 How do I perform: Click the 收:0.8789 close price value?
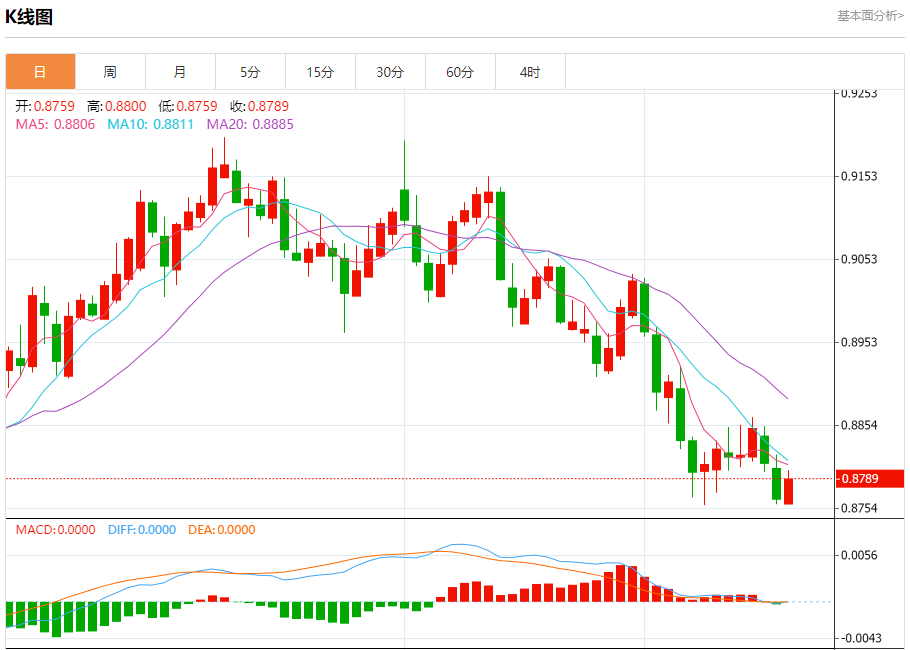259,106
